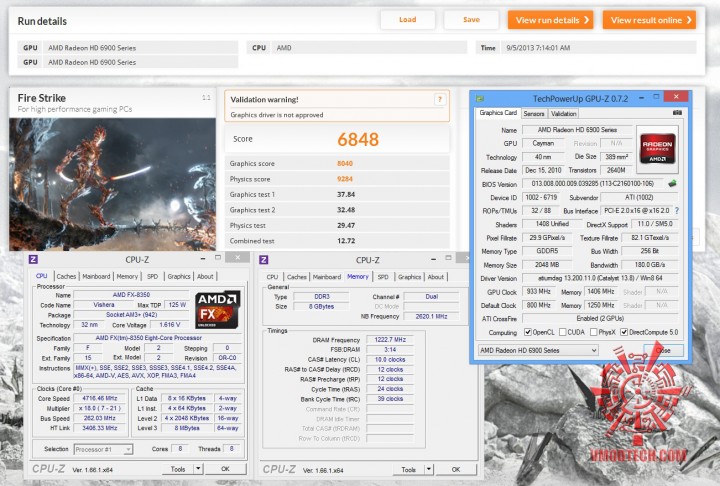
Task: Click the GPU-Z title bar application icon
Action: [x=480, y=98]
